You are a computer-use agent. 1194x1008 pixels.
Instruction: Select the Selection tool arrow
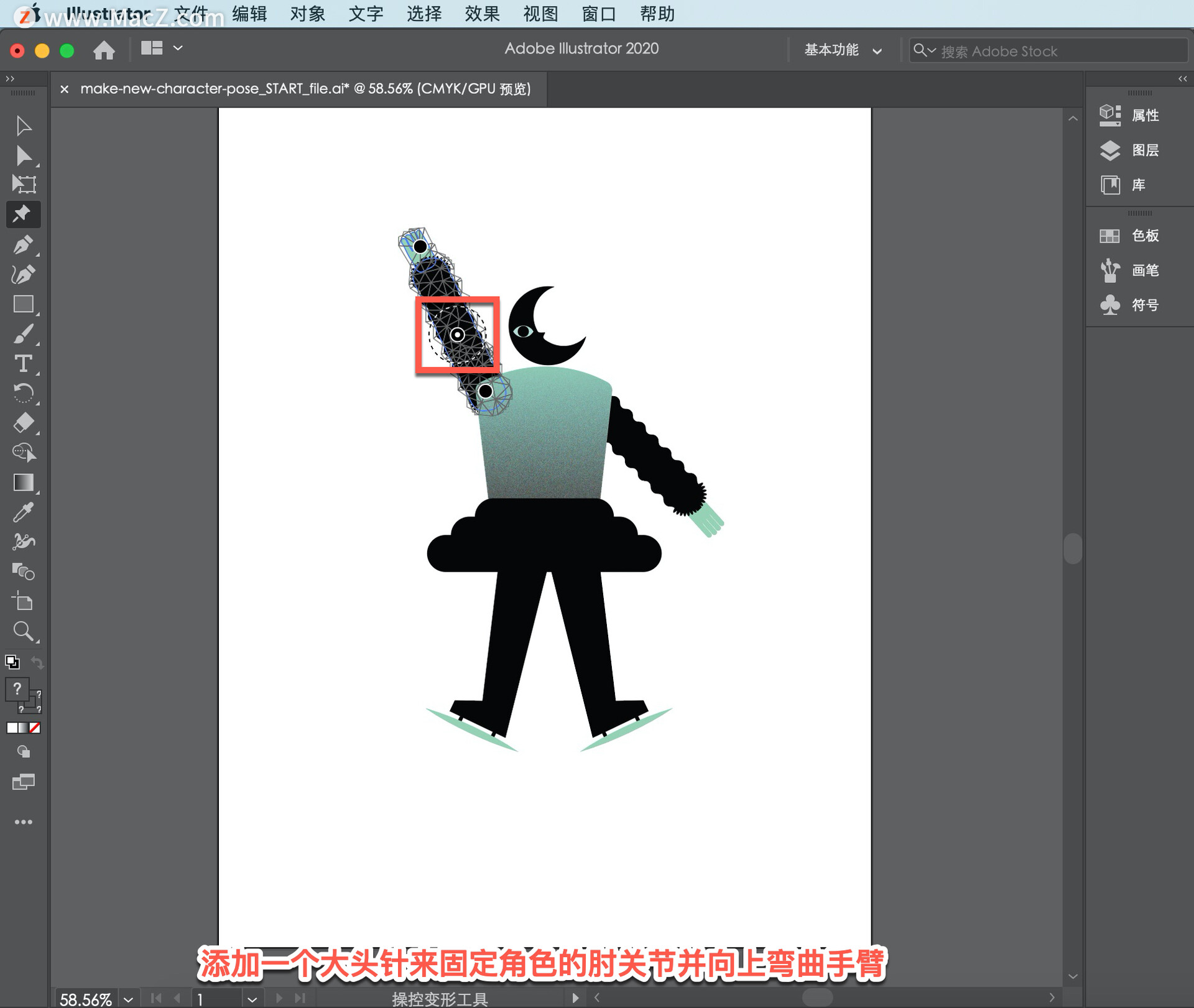(x=24, y=126)
